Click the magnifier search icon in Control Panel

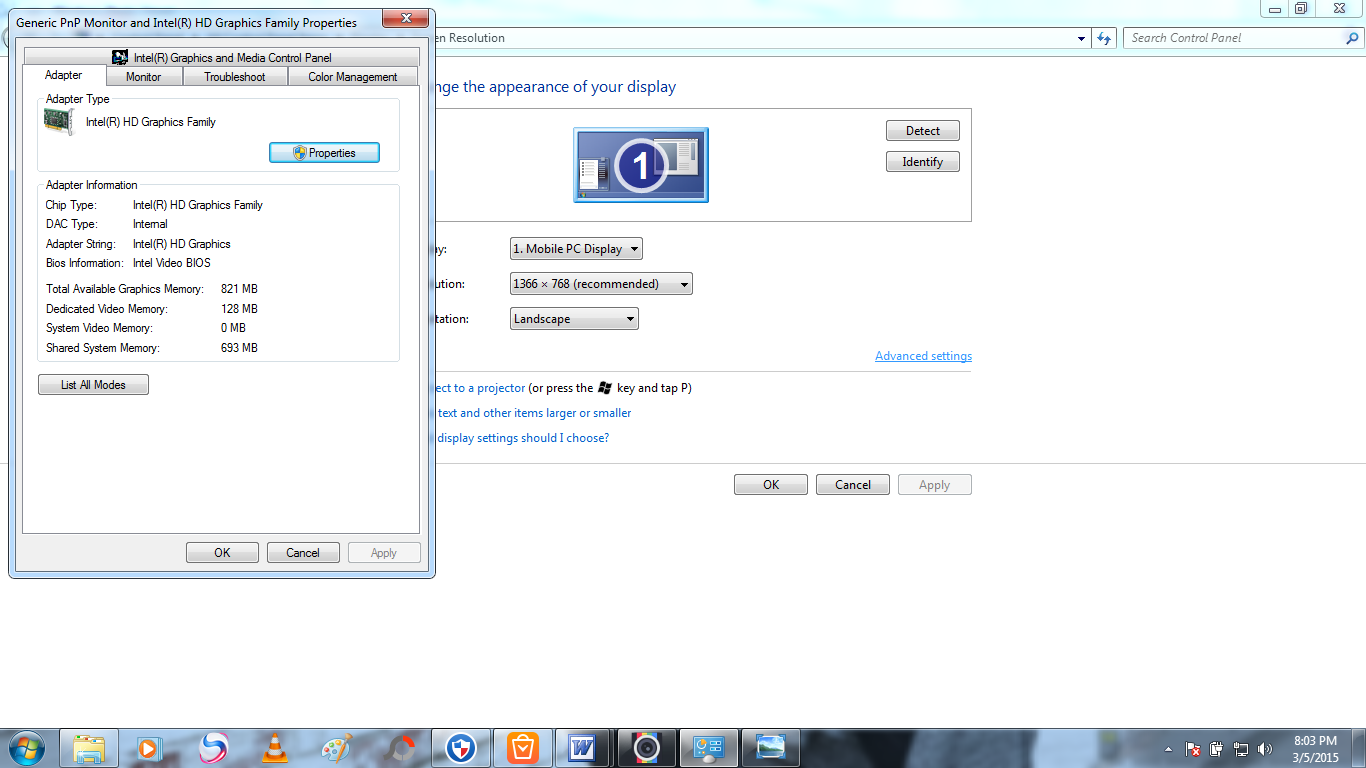tap(1352, 38)
